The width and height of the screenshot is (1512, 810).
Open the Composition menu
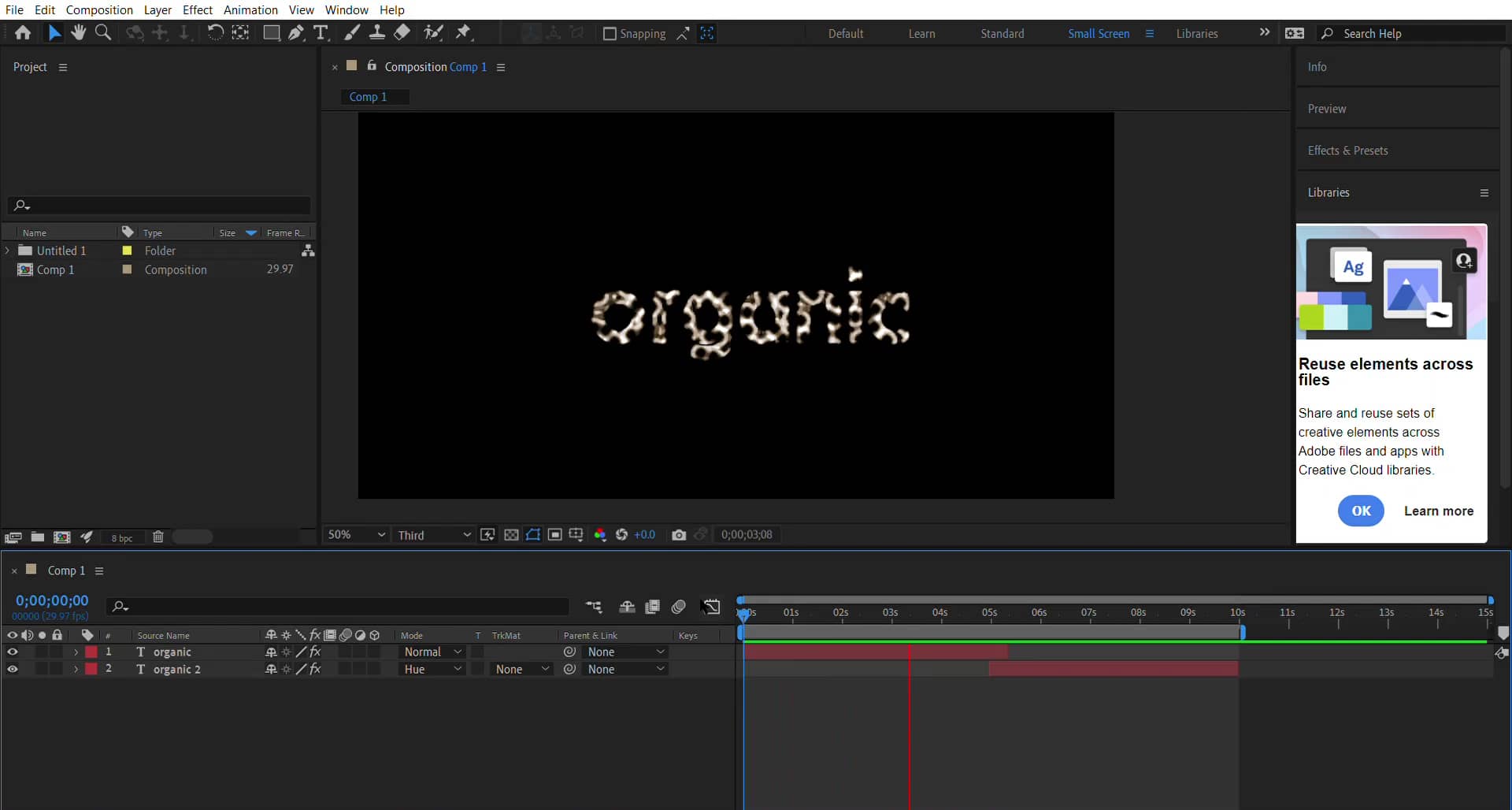(x=99, y=10)
